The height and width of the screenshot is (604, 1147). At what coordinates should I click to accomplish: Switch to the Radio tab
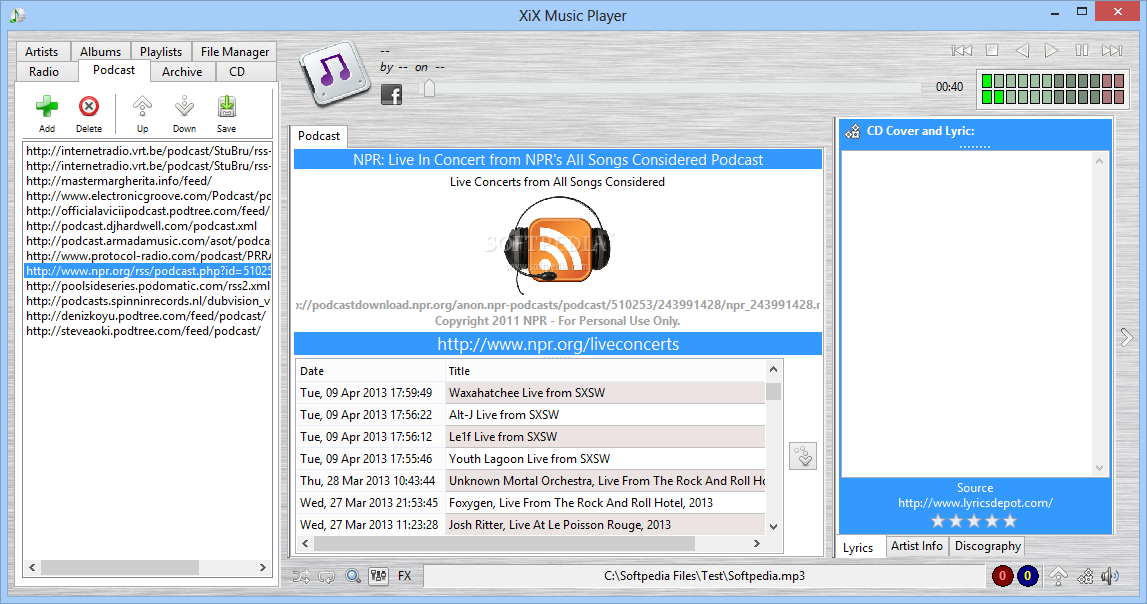[44, 72]
